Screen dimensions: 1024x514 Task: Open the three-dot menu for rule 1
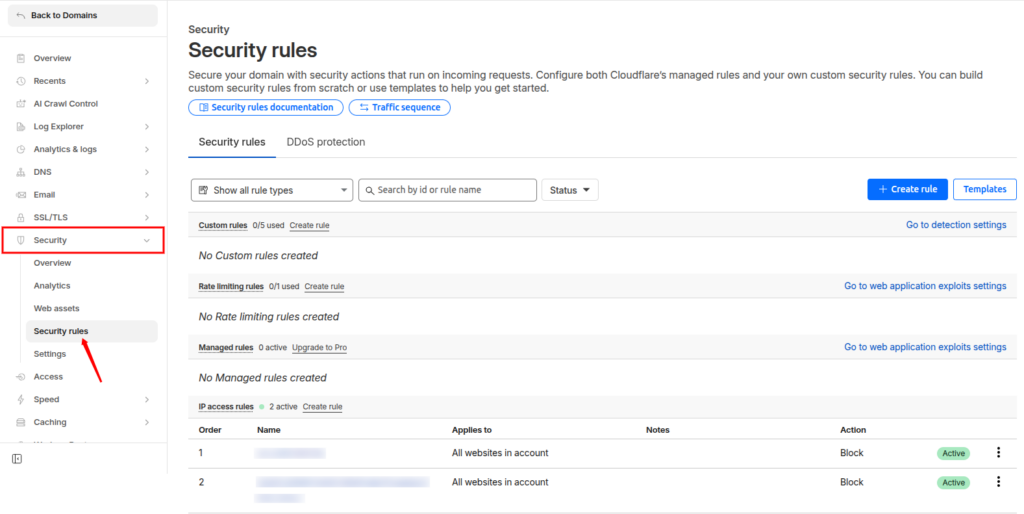(998, 453)
